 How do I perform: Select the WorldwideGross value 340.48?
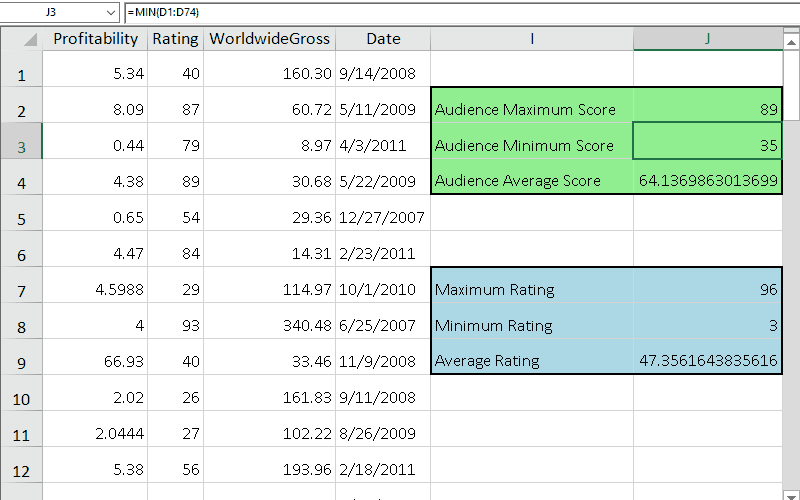pos(269,325)
